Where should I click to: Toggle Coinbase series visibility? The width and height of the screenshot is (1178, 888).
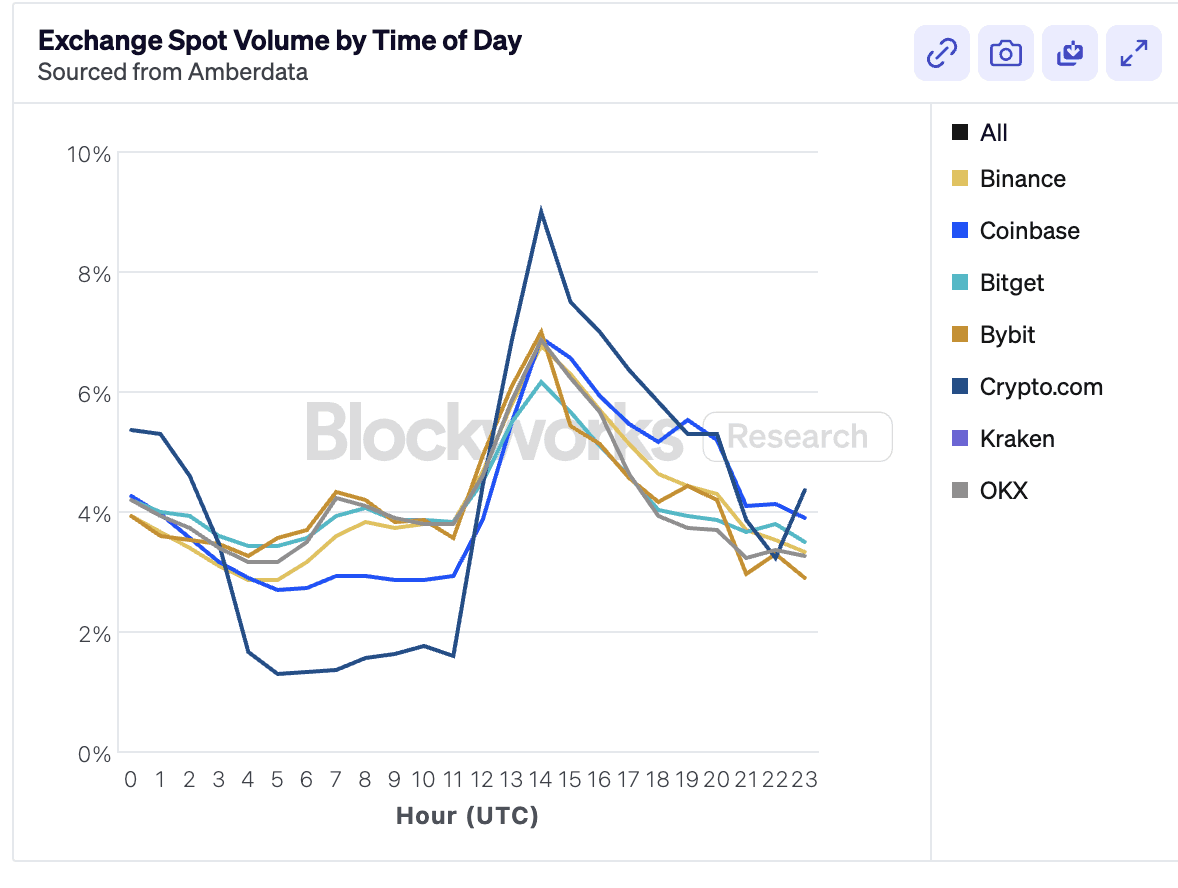click(x=1029, y=231)
